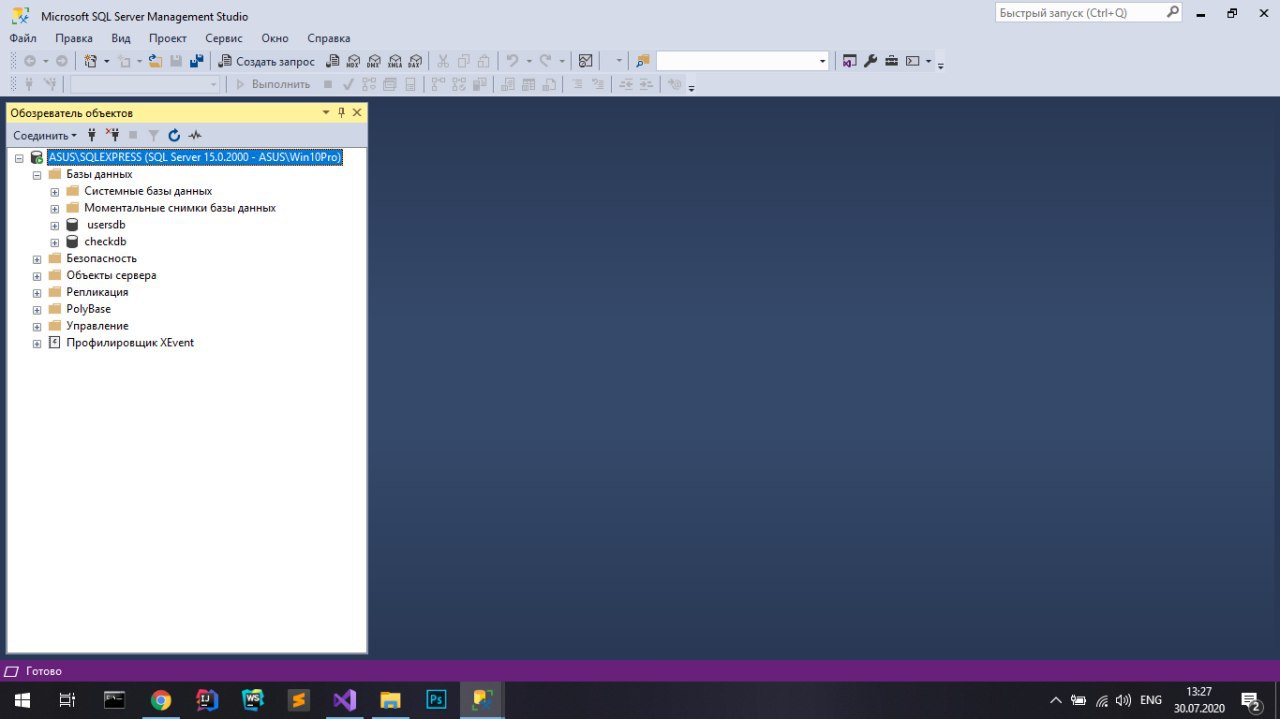Click the ENG language indicator
Image resolution: width=1280 pixels, height=719 pixels.
tap(1151, 700)
